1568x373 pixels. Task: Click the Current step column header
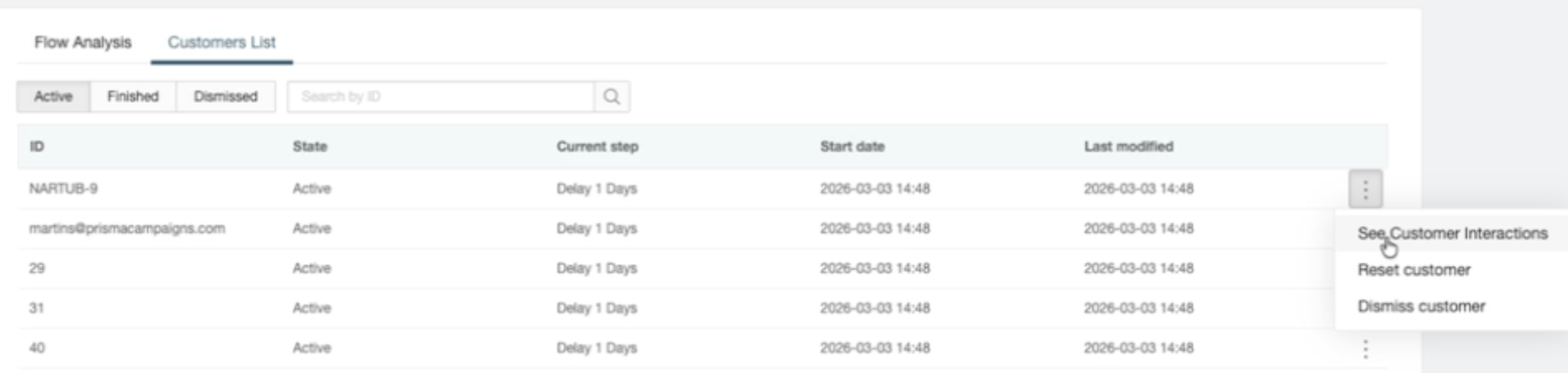(x=597, y=147)
